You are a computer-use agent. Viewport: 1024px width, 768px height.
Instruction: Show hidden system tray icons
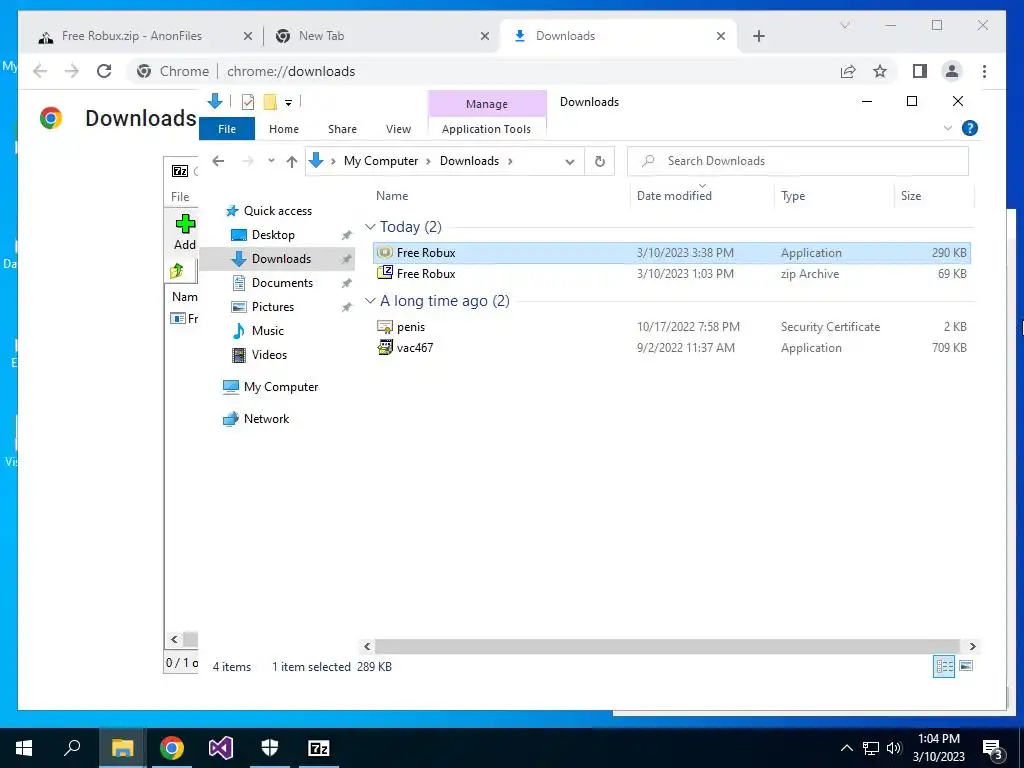(846, 748)
